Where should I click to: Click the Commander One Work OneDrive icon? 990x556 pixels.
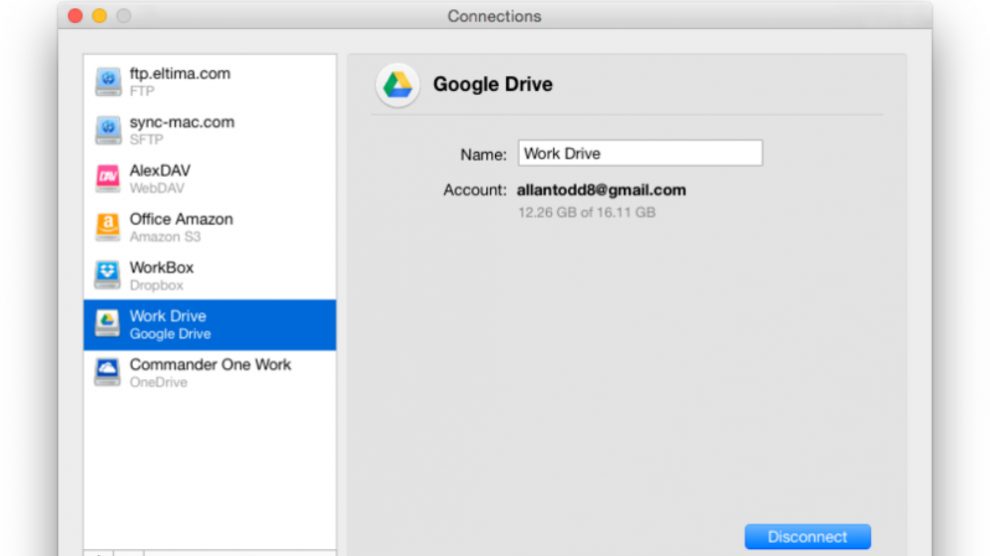[108, 372]
